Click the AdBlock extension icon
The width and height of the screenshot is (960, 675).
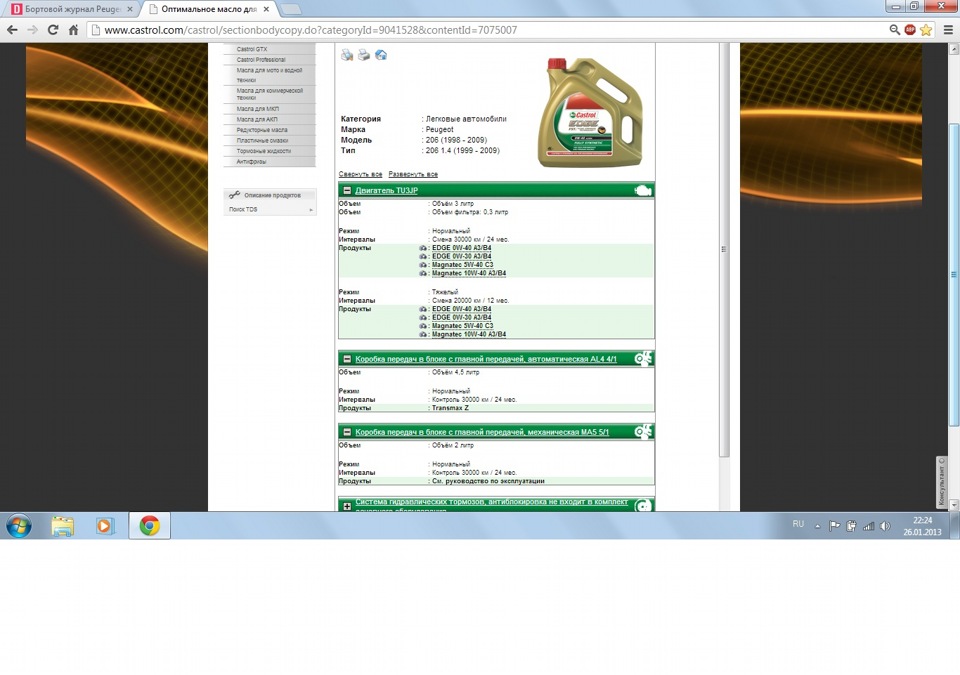[910, 29]
